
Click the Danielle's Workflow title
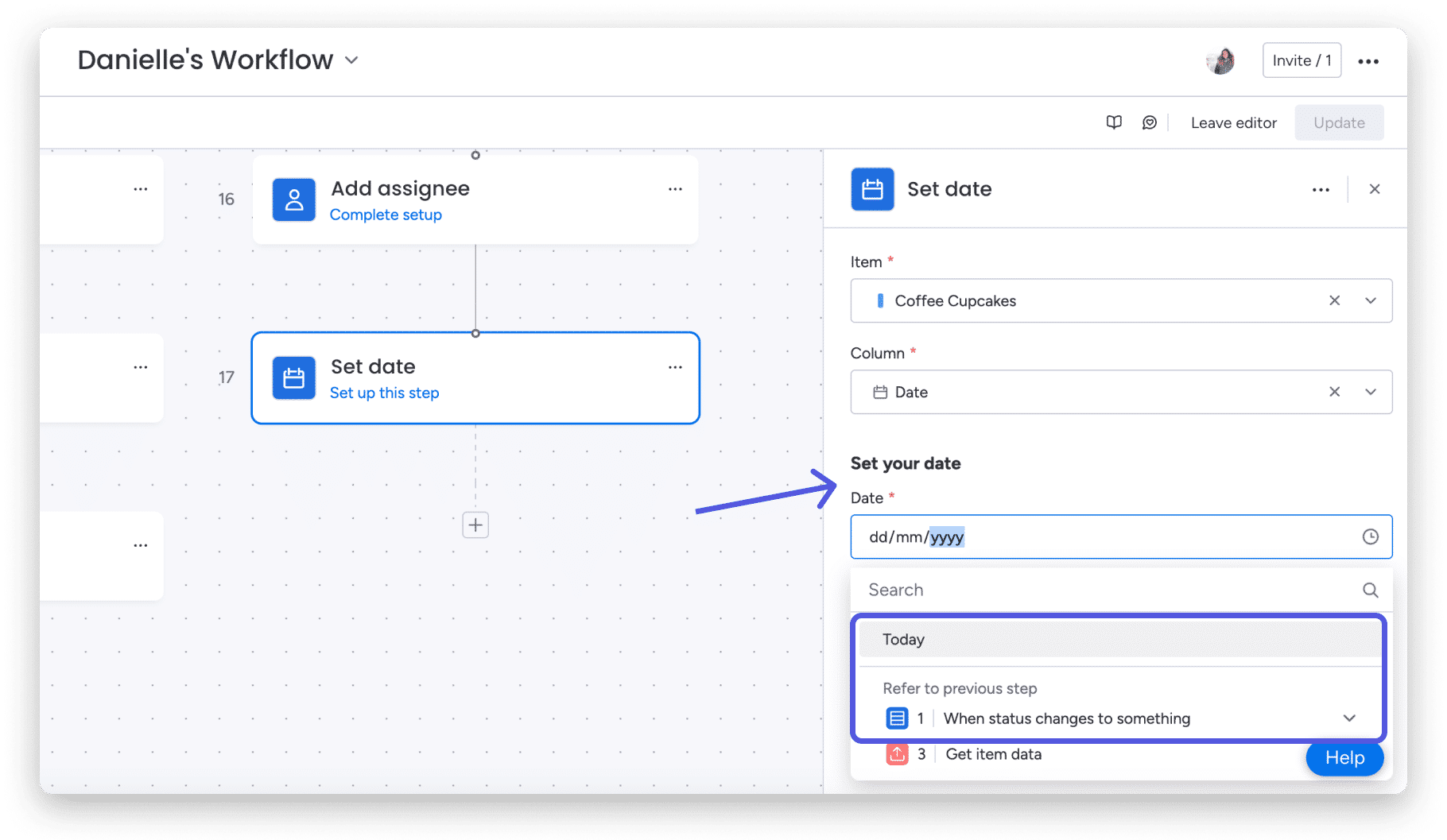pyautogui.click(x=205, y=60)
